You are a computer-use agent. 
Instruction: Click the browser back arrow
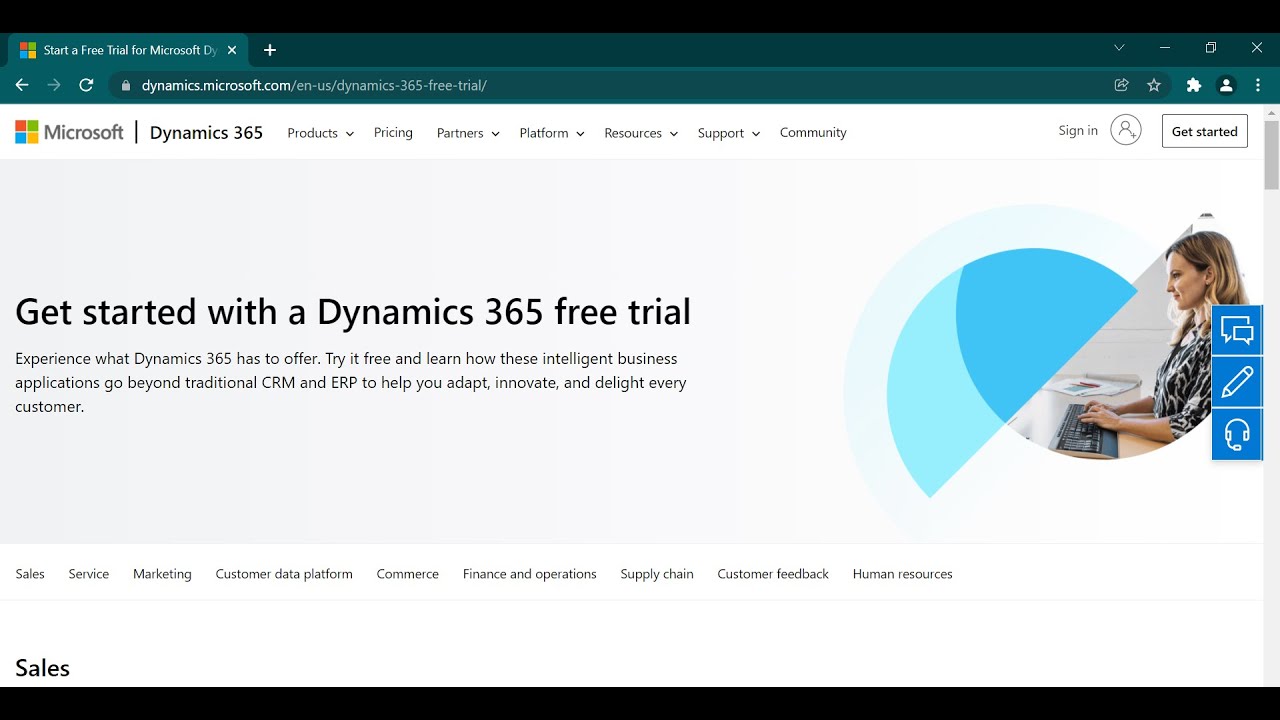(22, 85)
